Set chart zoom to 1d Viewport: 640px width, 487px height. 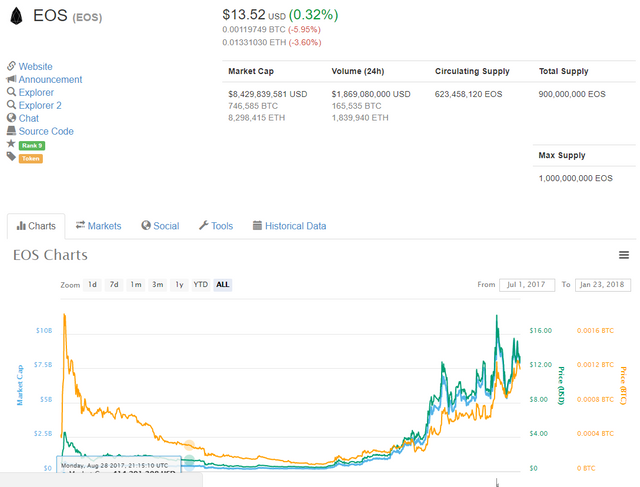(93, 285)
